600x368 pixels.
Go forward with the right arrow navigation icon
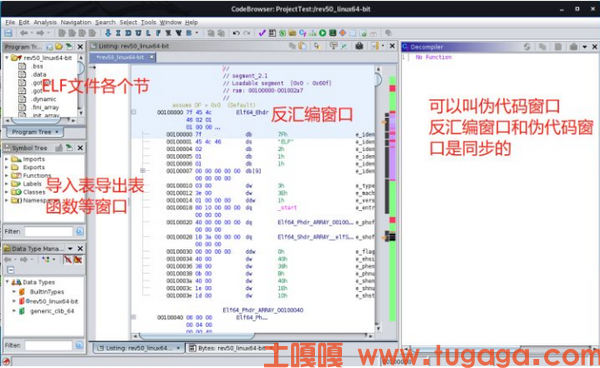pyautogui.click(x=40, y=33)
